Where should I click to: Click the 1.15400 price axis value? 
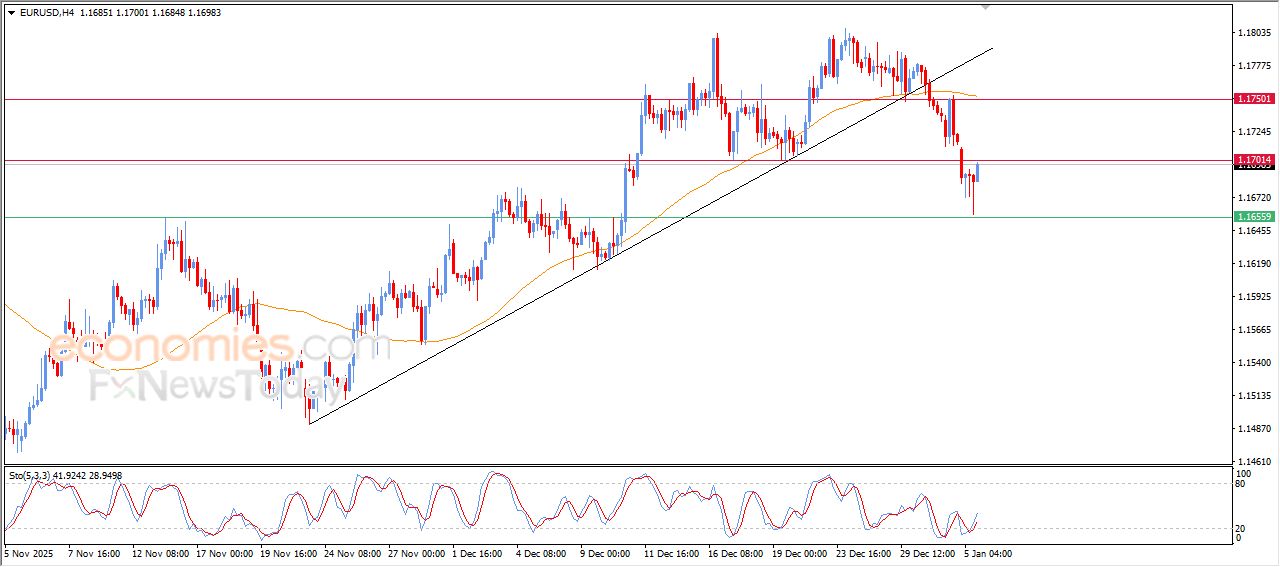point(1255,363)
